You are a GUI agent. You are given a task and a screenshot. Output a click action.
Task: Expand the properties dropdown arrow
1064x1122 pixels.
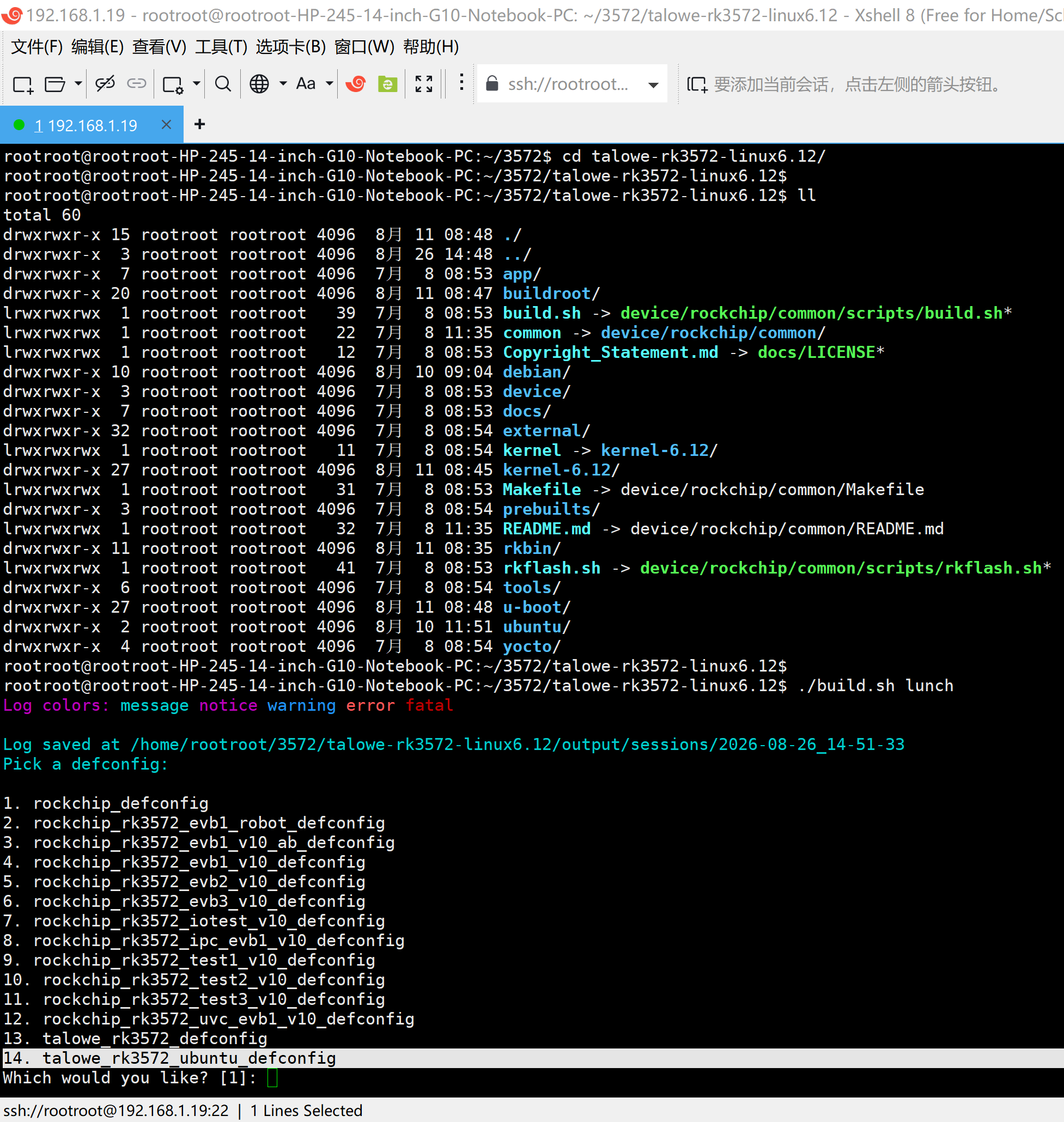coord(196,84)
